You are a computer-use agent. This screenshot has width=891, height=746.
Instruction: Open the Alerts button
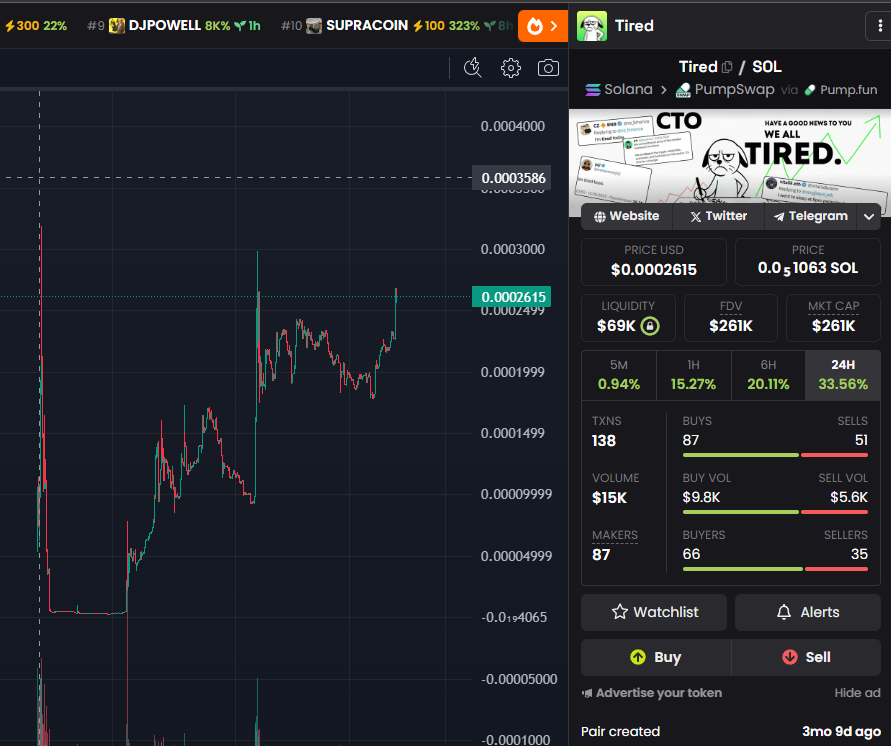808,612
